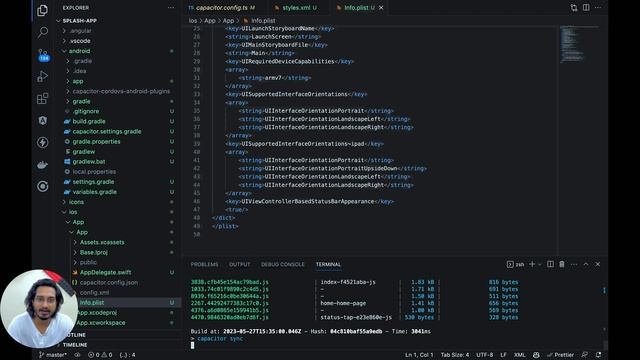640x360 pixels.
Task: Click the terminal input cursor line
Action: point(193,345)
